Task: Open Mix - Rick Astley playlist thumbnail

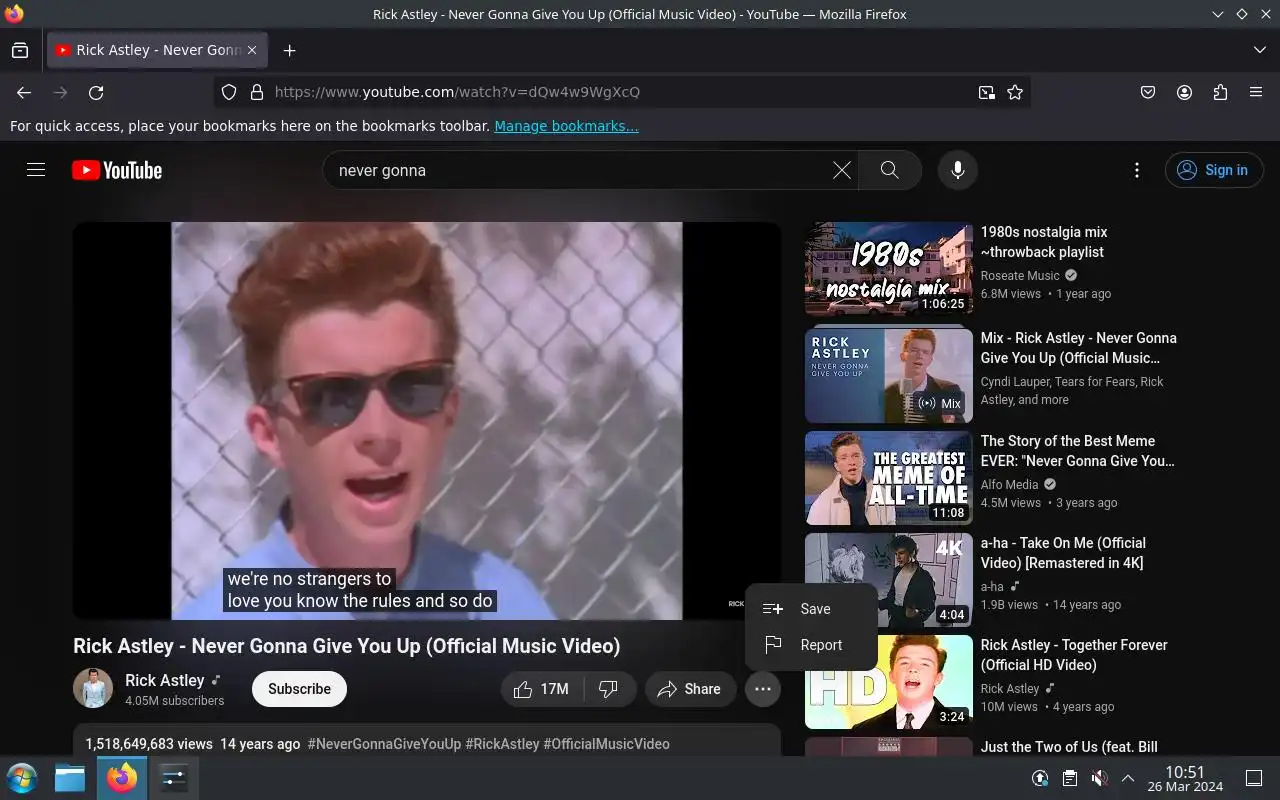Action: [889, 376]
